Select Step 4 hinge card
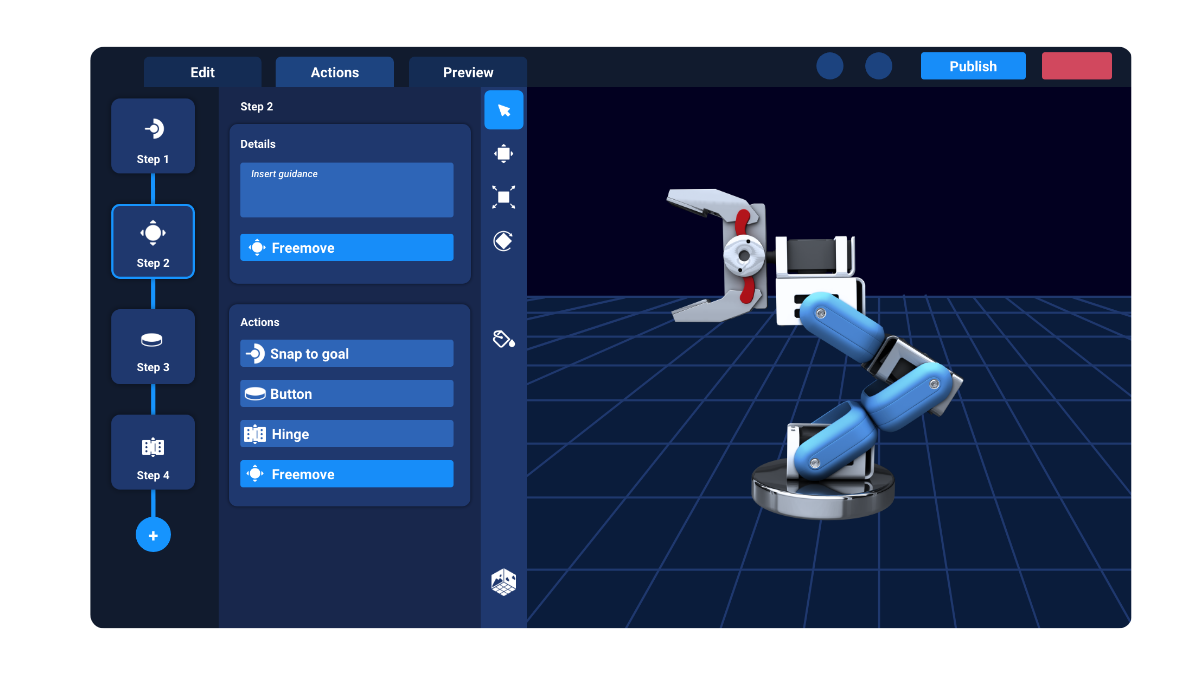Viewport: 1200px width, 675px height. point(153,452)
